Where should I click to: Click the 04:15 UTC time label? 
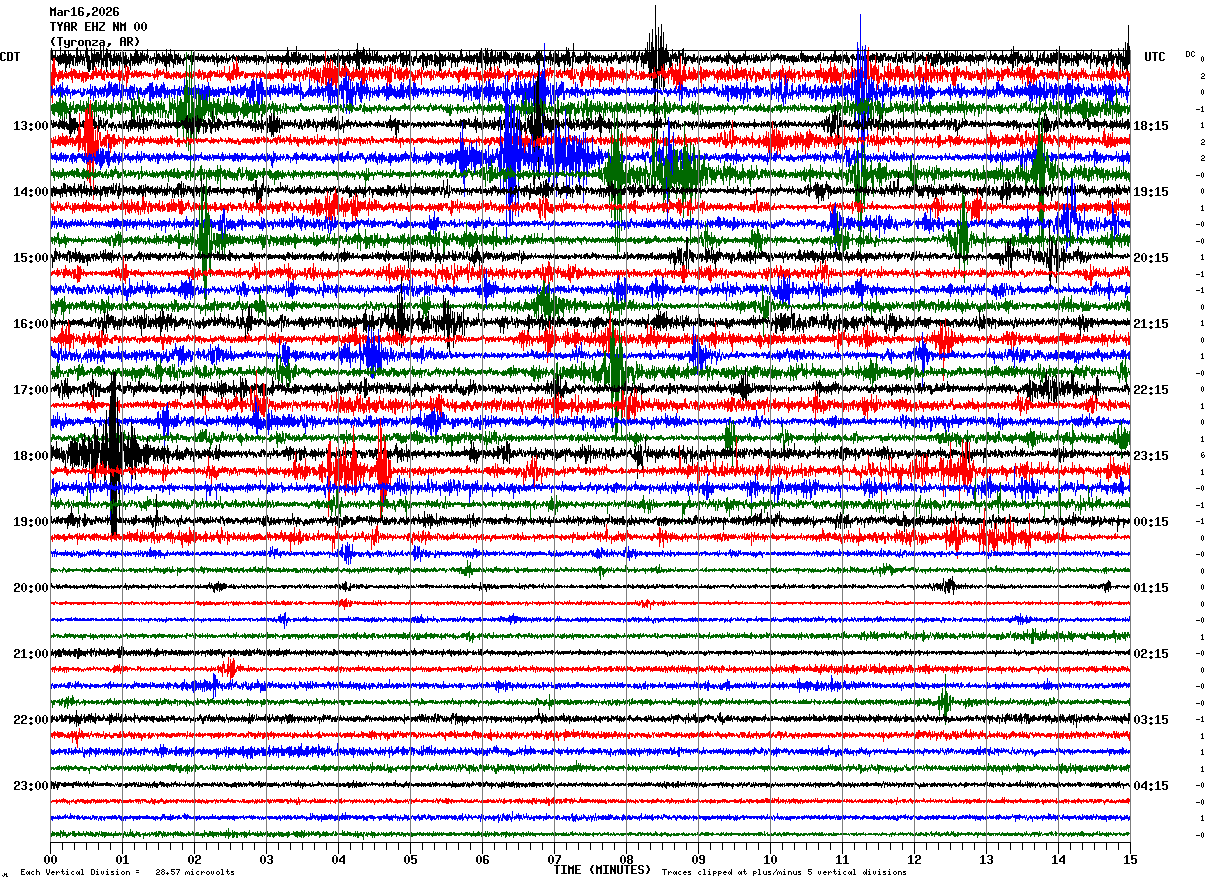click(1151, 786)
